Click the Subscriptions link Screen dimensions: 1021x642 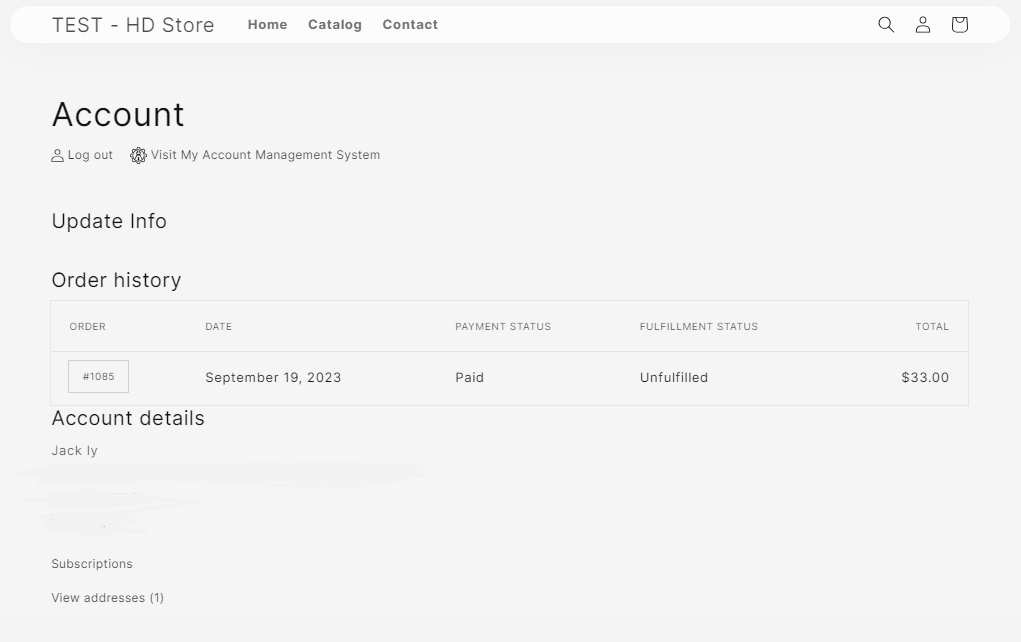click(91, 564)
